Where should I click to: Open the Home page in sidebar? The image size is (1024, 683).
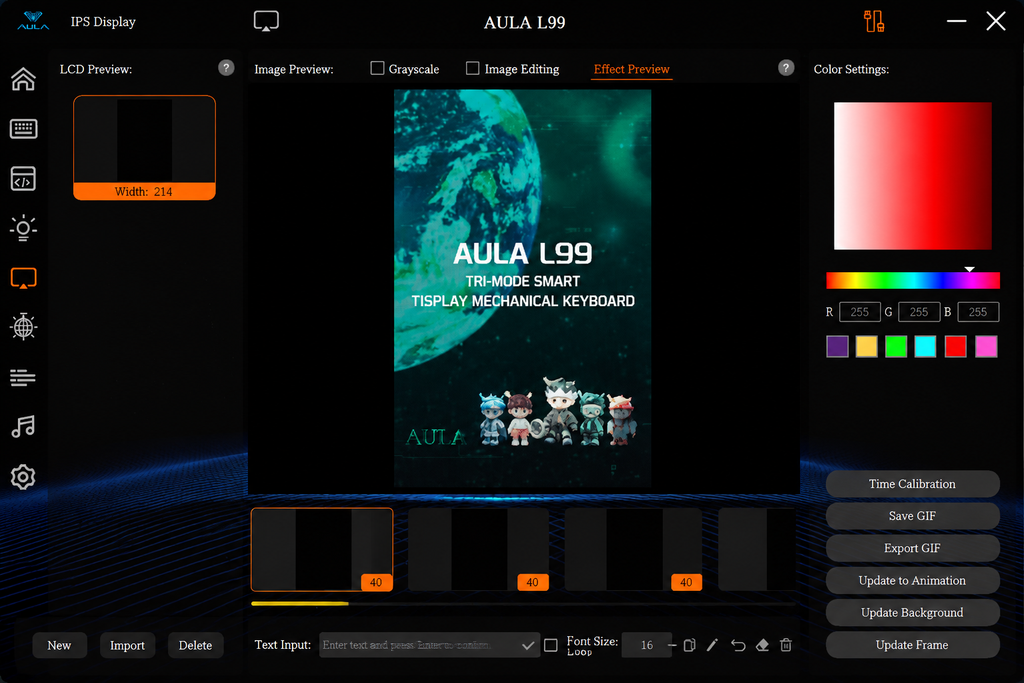[x=24, y=79]
